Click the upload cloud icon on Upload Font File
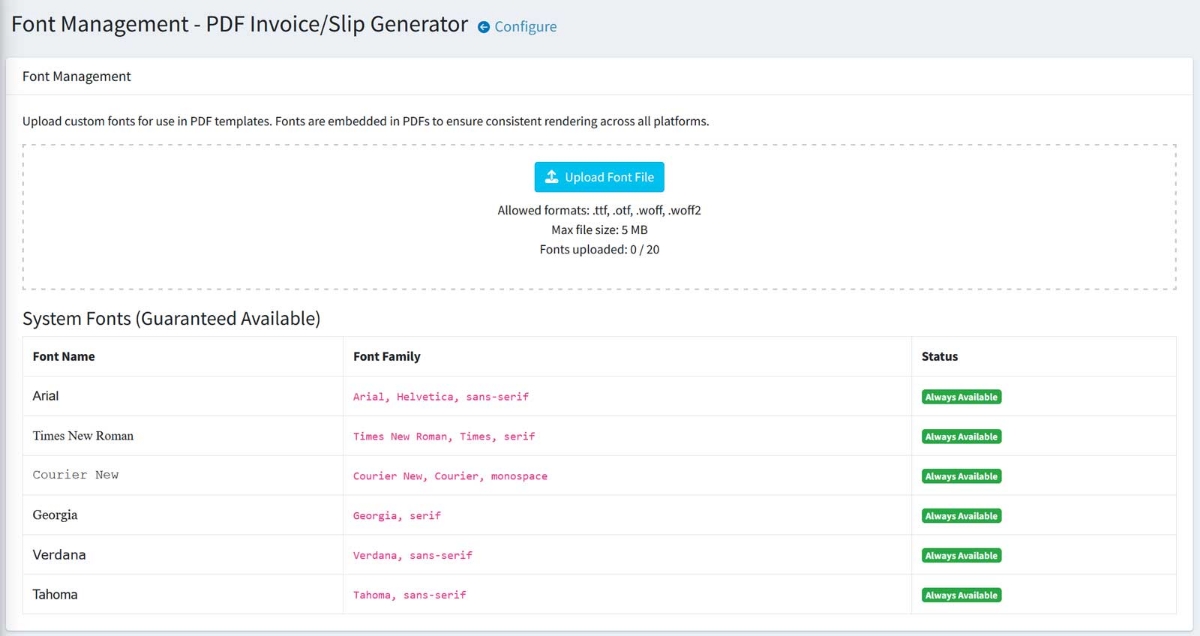Screen dimensions: 1200x636 coord(551,177)
